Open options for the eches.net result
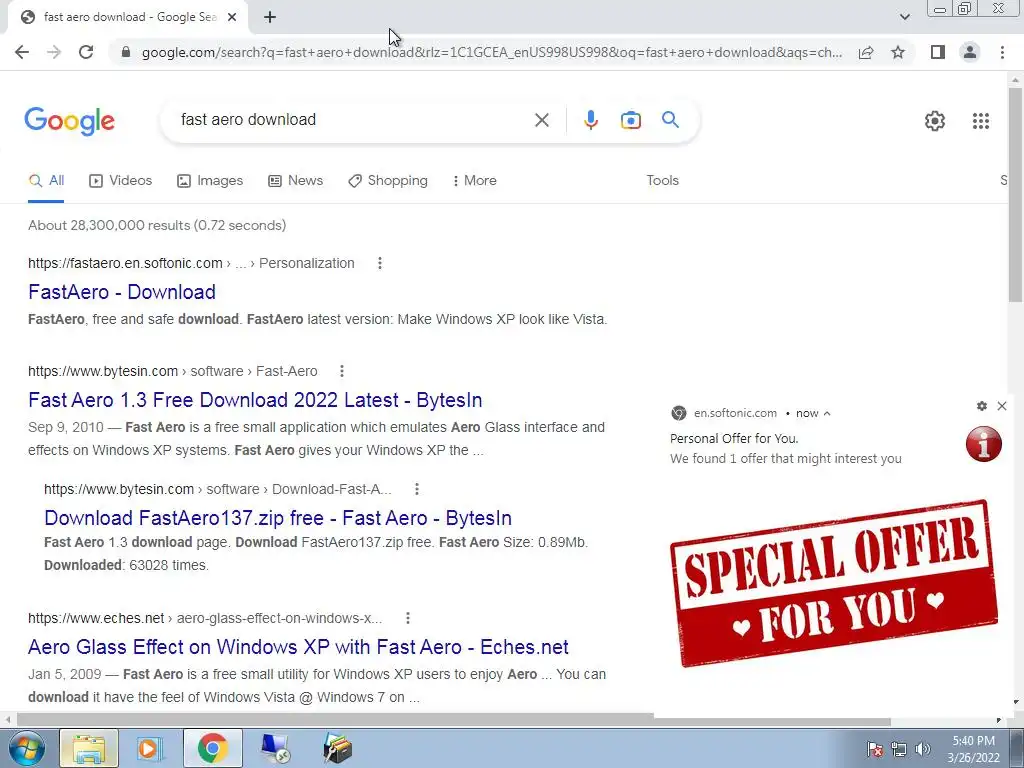This screenshot has height=768, width=1024. 408,618
